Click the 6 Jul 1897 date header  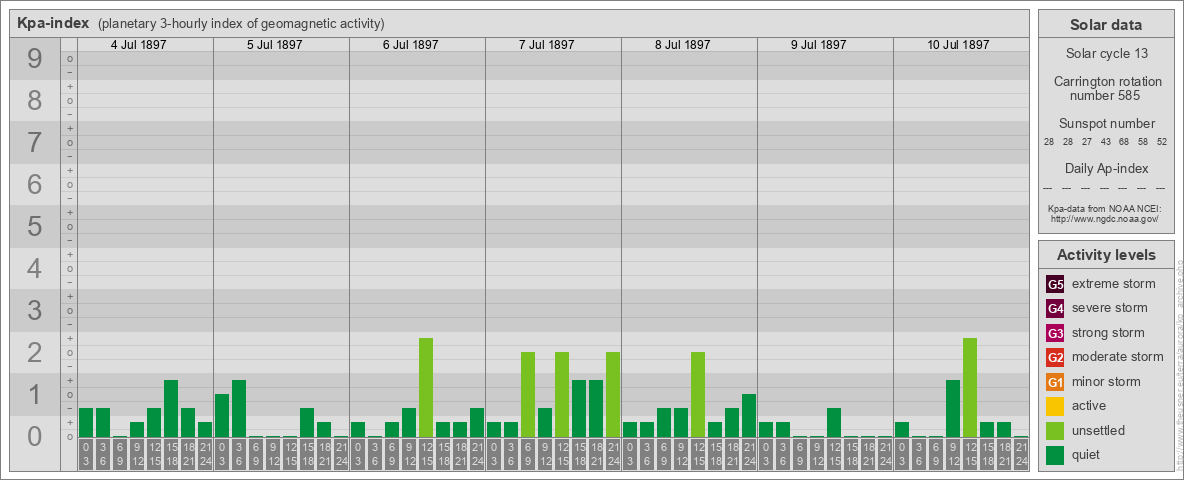[x=411, y=45]
